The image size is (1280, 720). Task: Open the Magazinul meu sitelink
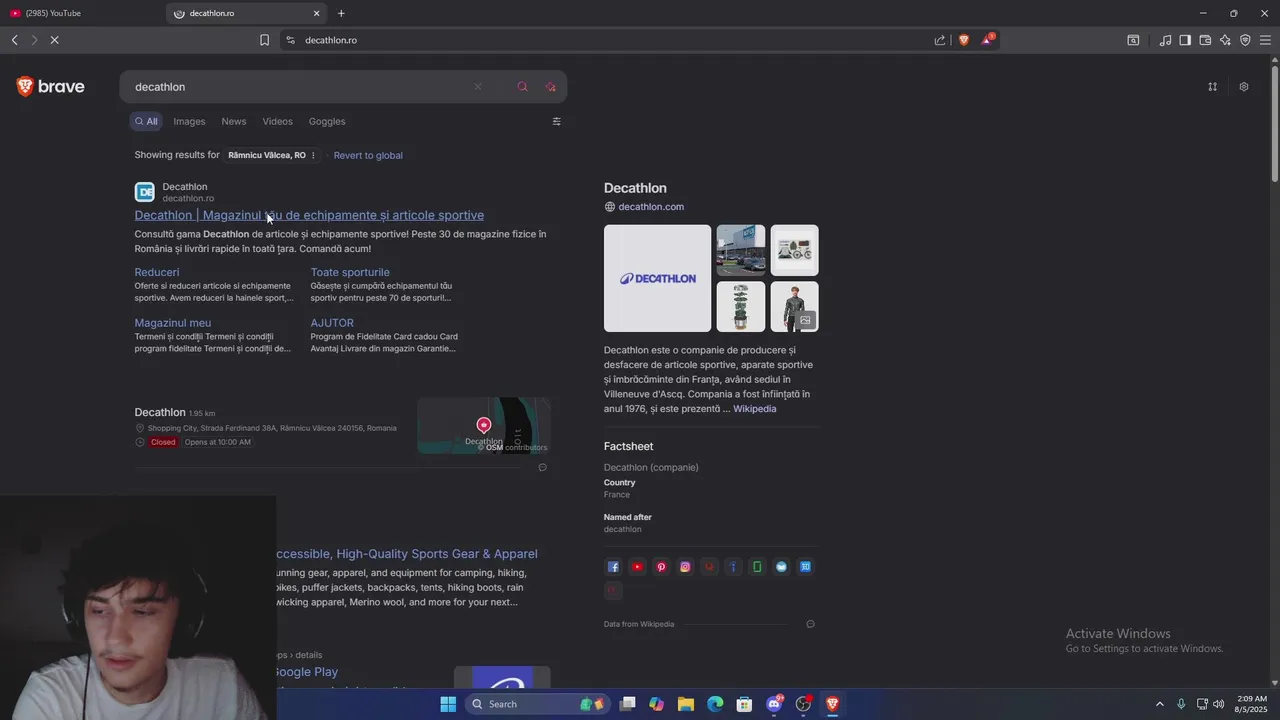click(173, 323)
